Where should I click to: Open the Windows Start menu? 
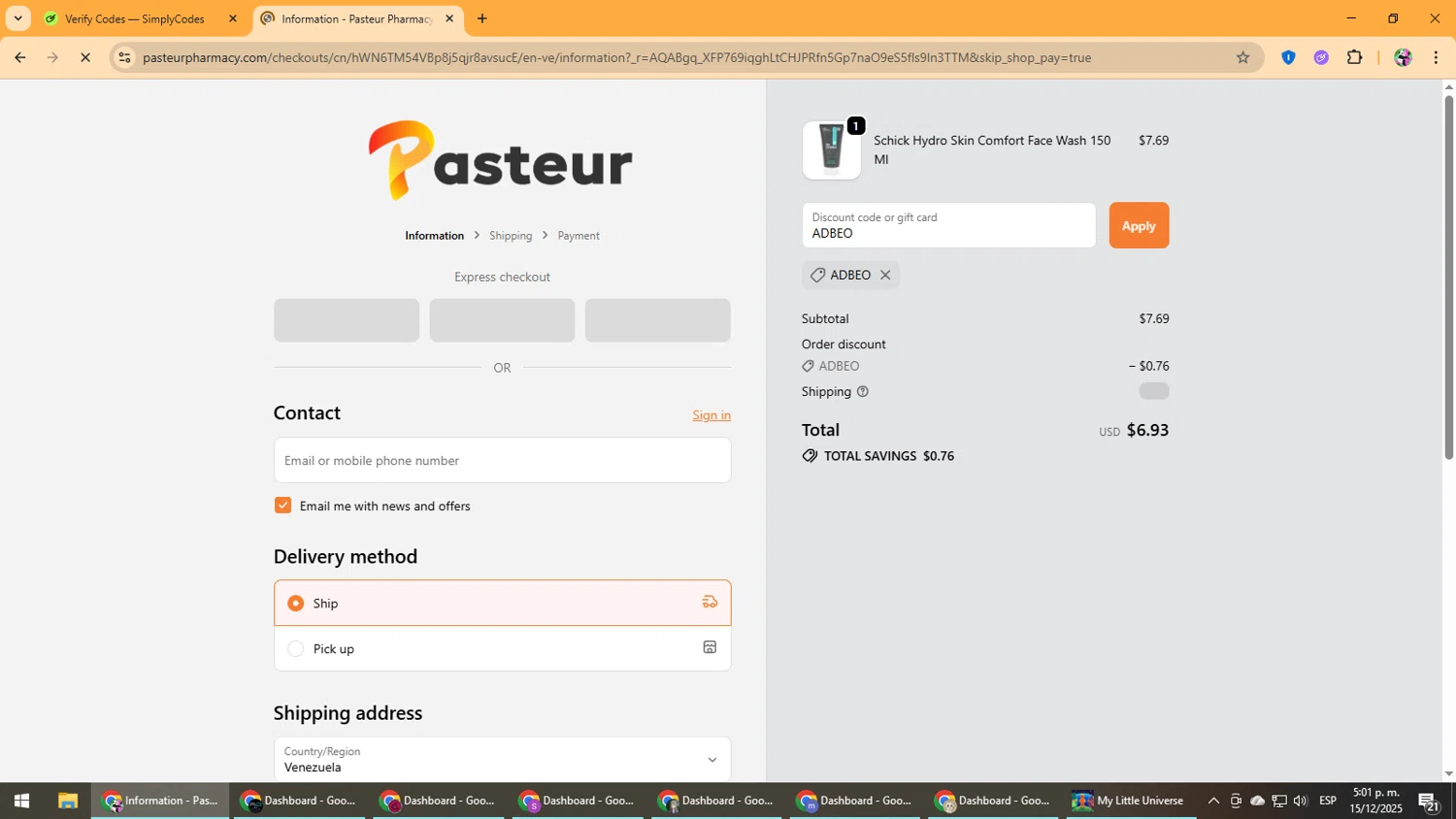21,801
